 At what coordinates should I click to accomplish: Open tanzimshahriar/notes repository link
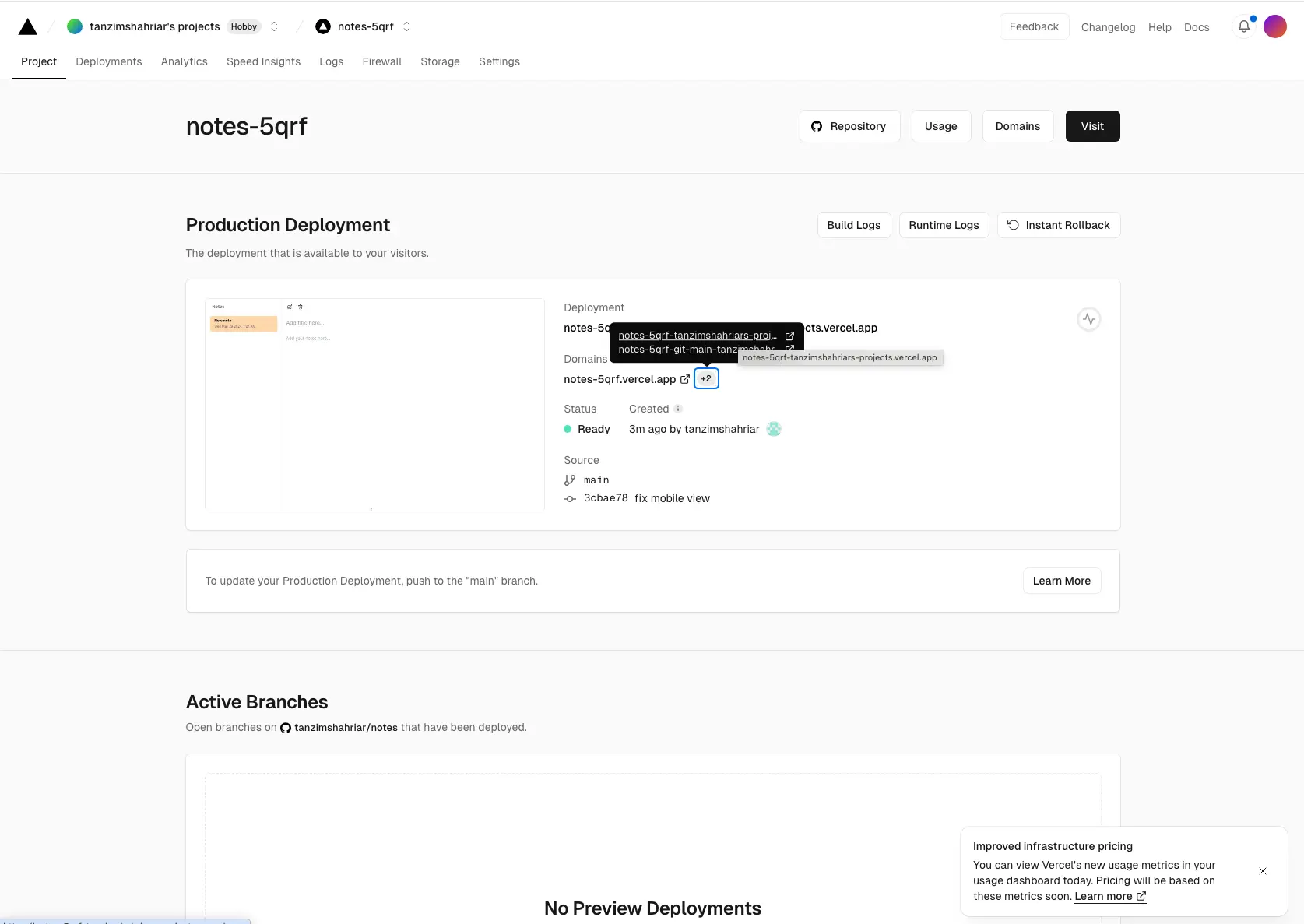pyautogui.click(x=346, y=728)
